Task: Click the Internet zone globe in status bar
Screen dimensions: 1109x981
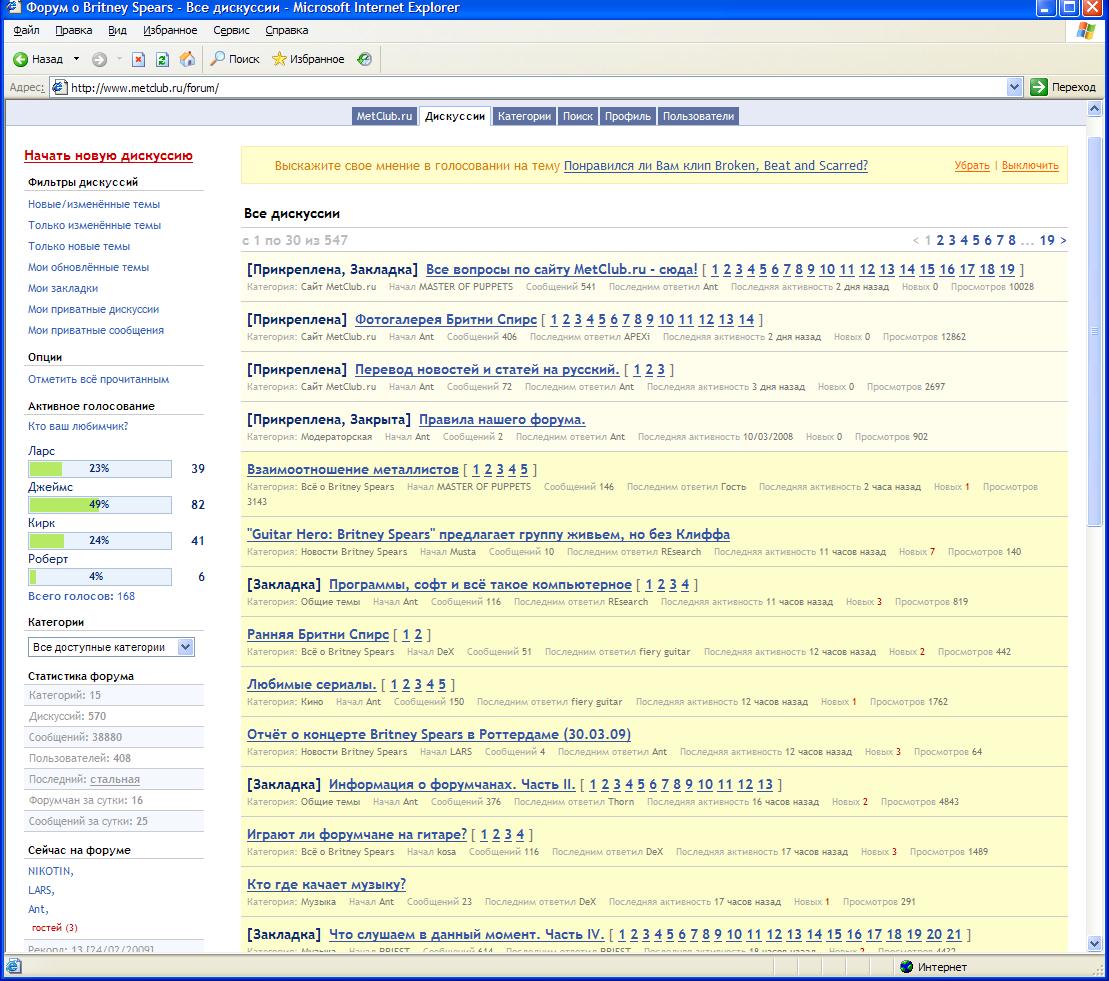Action: (907, 966)
